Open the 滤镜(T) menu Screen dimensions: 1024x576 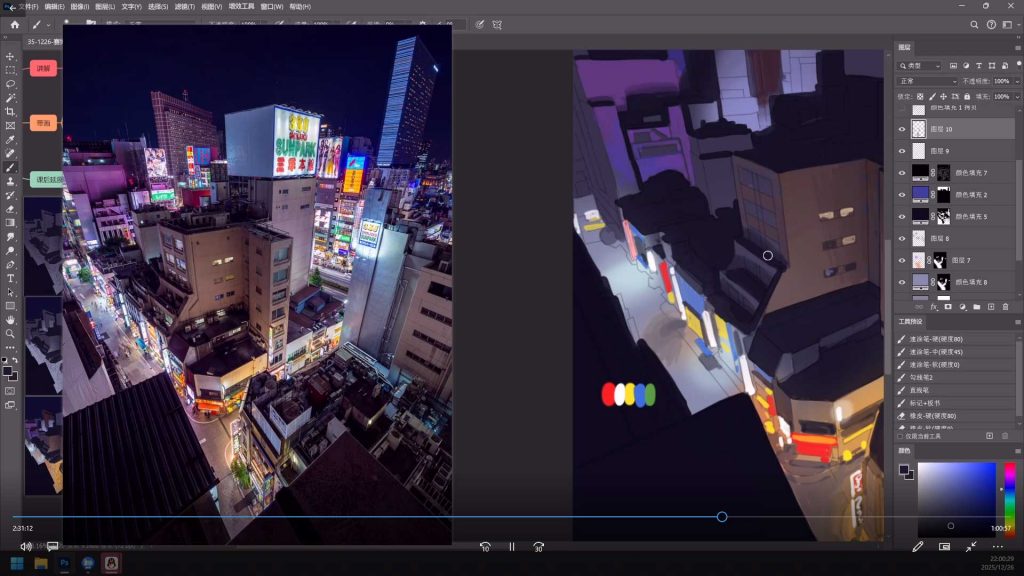(184, 6)
